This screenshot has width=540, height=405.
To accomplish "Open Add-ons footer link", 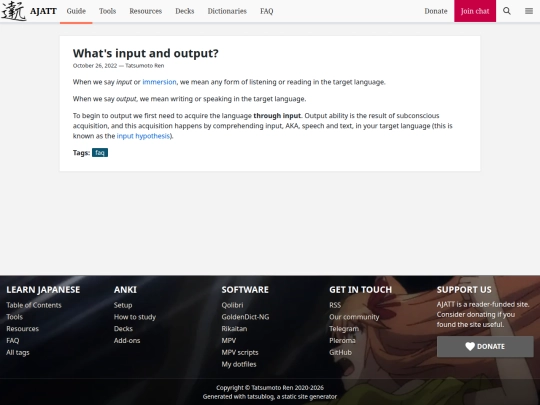I will point(127,341).
